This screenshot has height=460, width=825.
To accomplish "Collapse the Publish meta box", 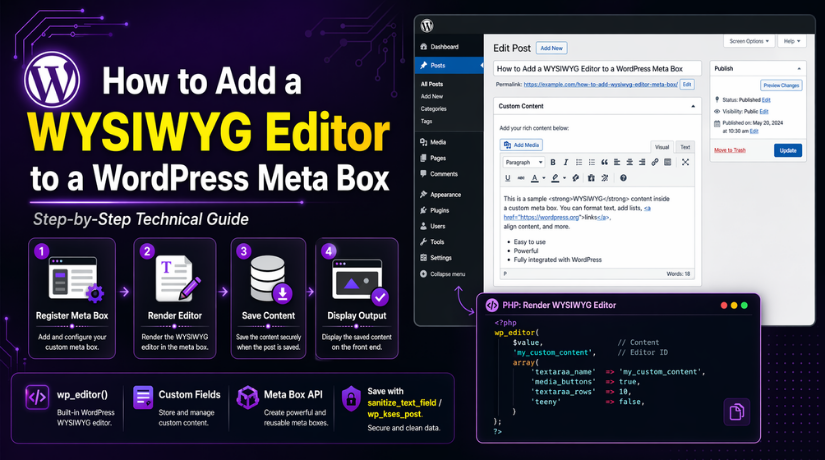I will pos(799,69).
